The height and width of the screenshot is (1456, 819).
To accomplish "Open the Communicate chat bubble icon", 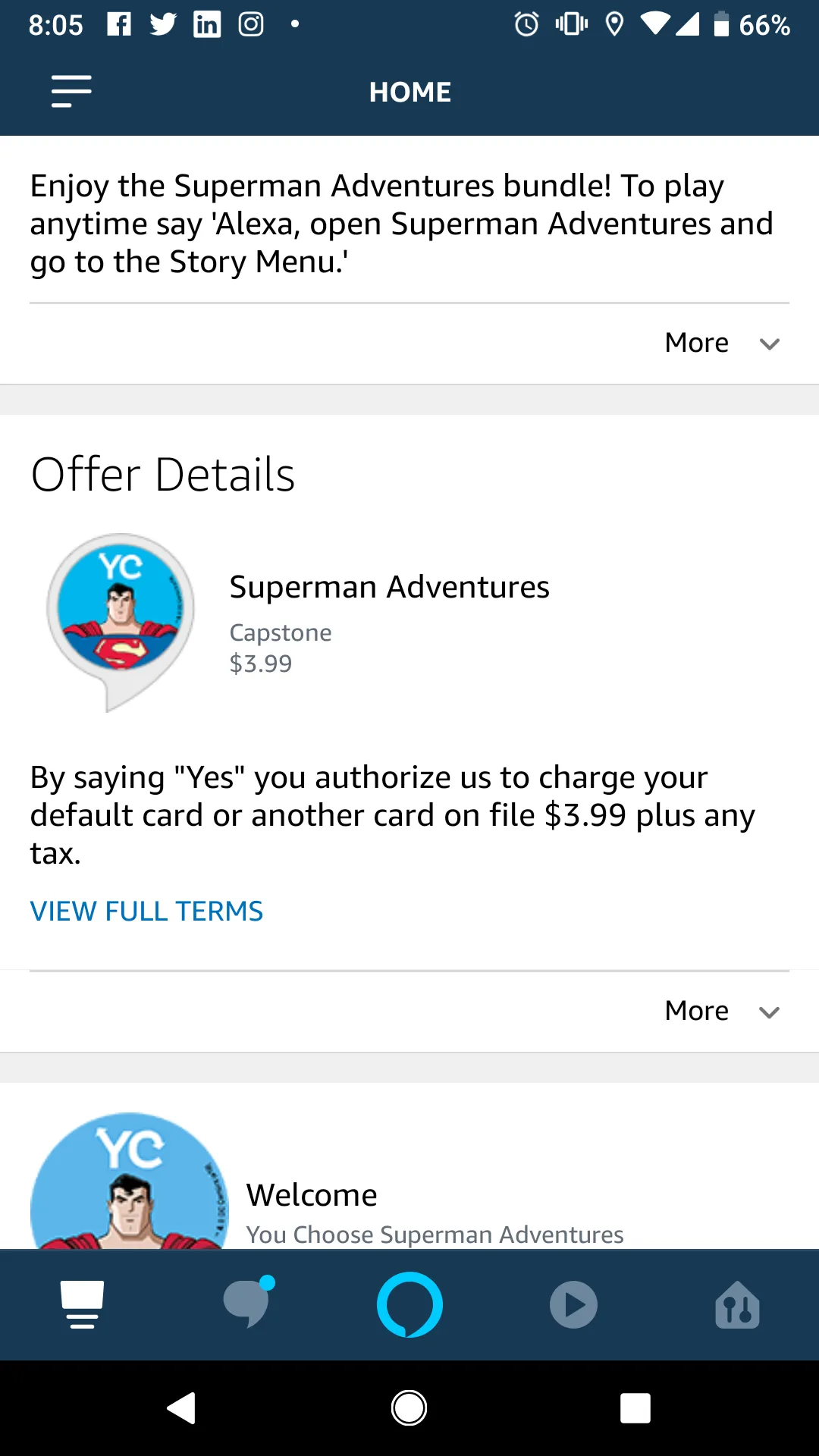I will pyautogui.click(x=247, y=1304).
